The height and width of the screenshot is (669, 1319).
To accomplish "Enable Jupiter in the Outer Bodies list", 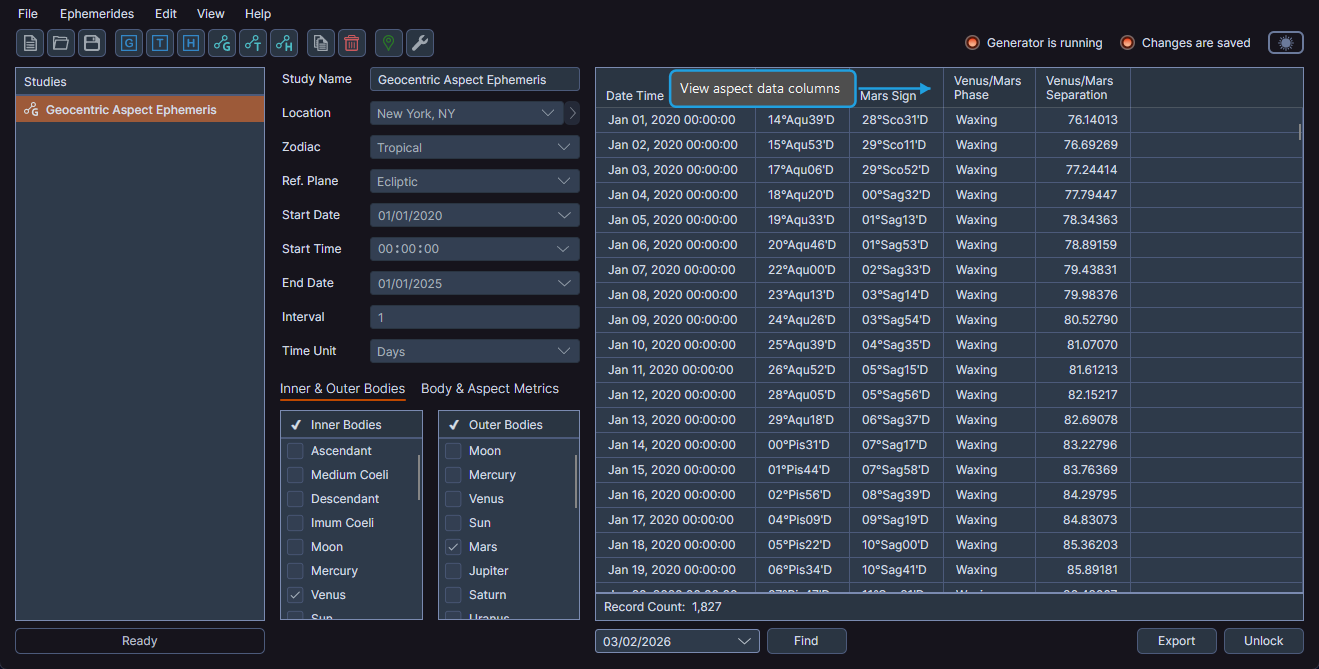I will coord(452,570).
